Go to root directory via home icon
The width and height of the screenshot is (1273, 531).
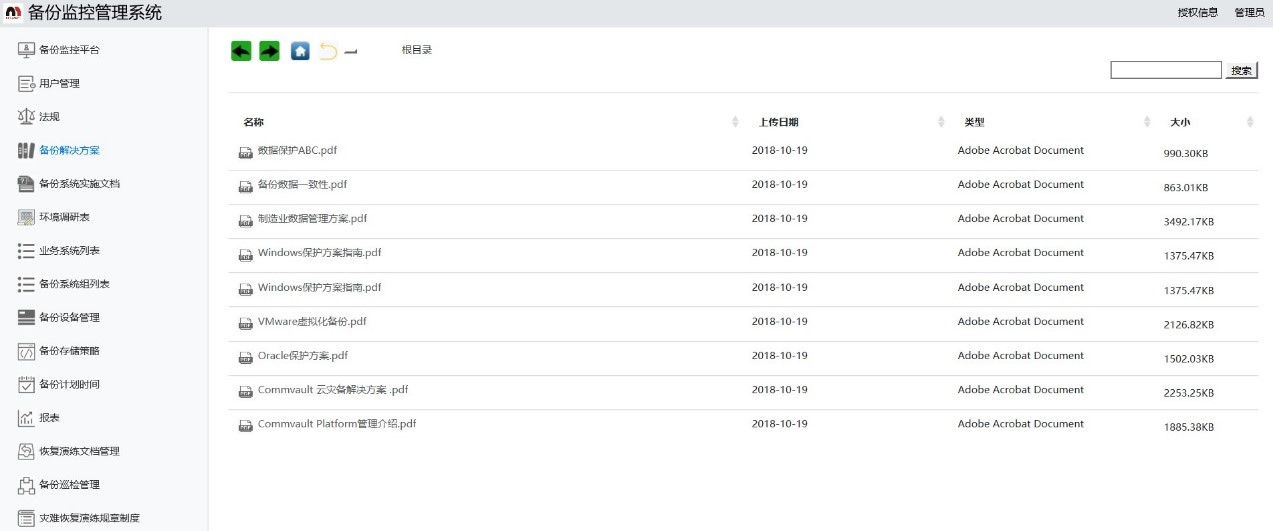coord(300,51)
